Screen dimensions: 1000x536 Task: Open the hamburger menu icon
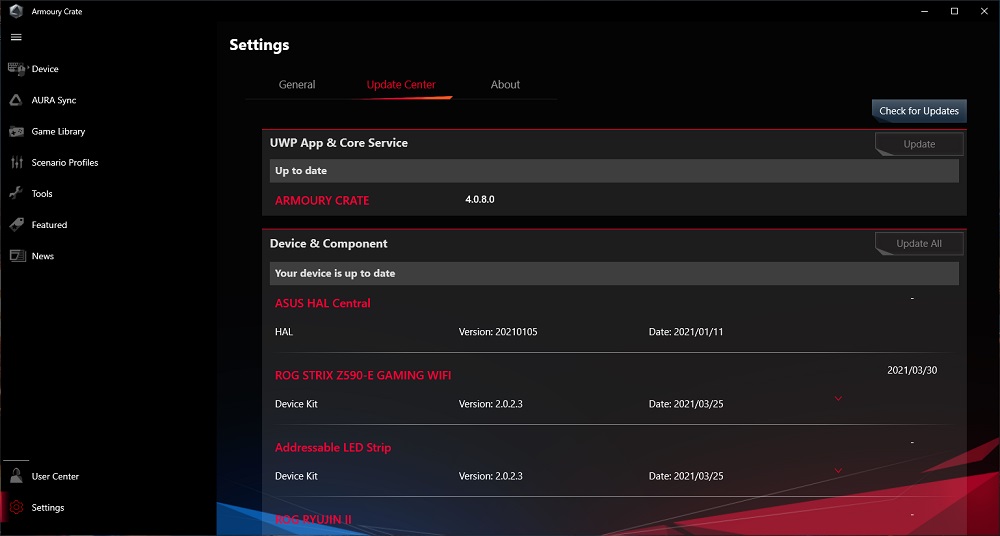pyautogui.click(x=17, y=37)
